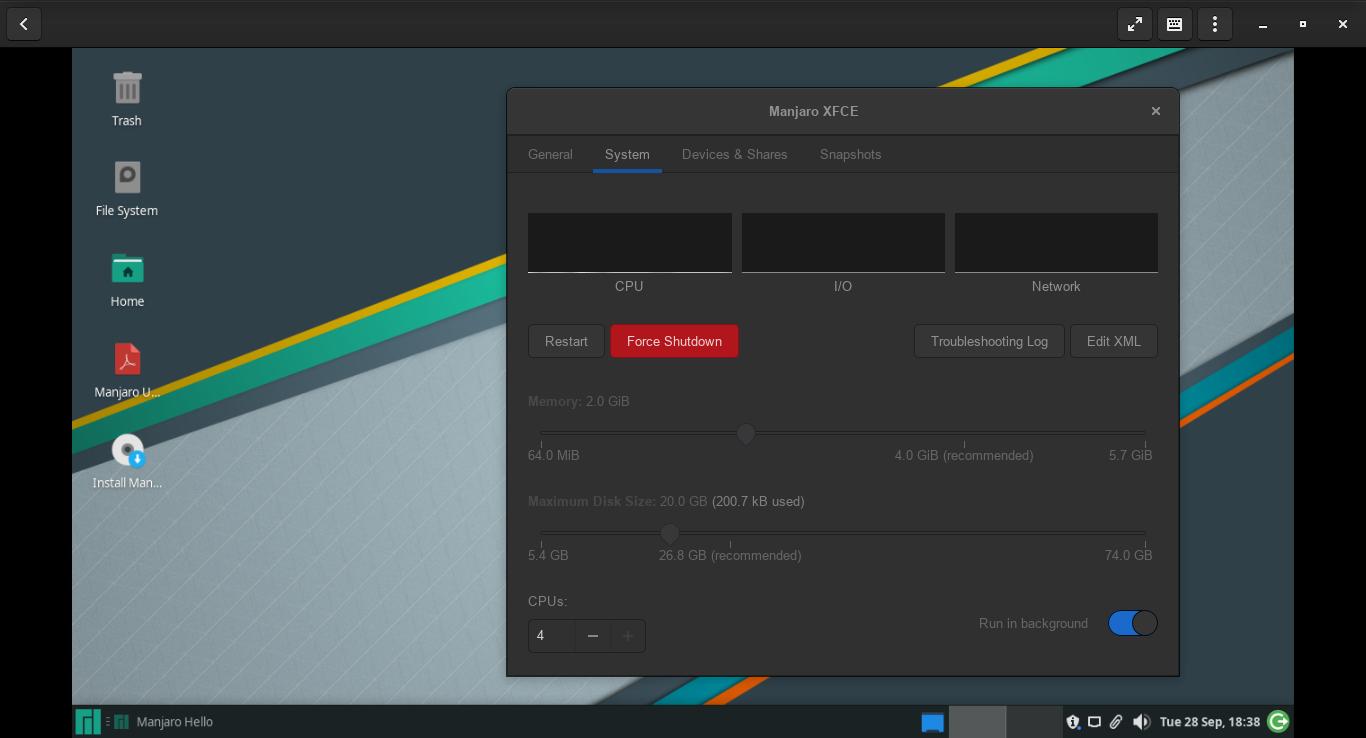Screen dimensions: 1366x738
Task: Click the I/O usage graph
Action: [x=843, y=242]
